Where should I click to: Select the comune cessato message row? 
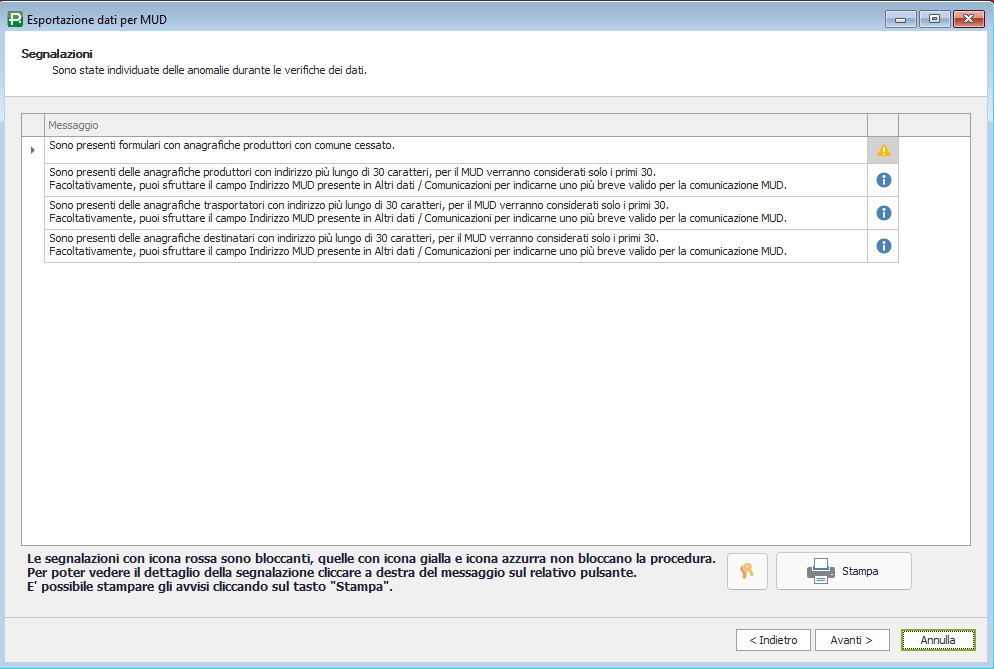455,146
